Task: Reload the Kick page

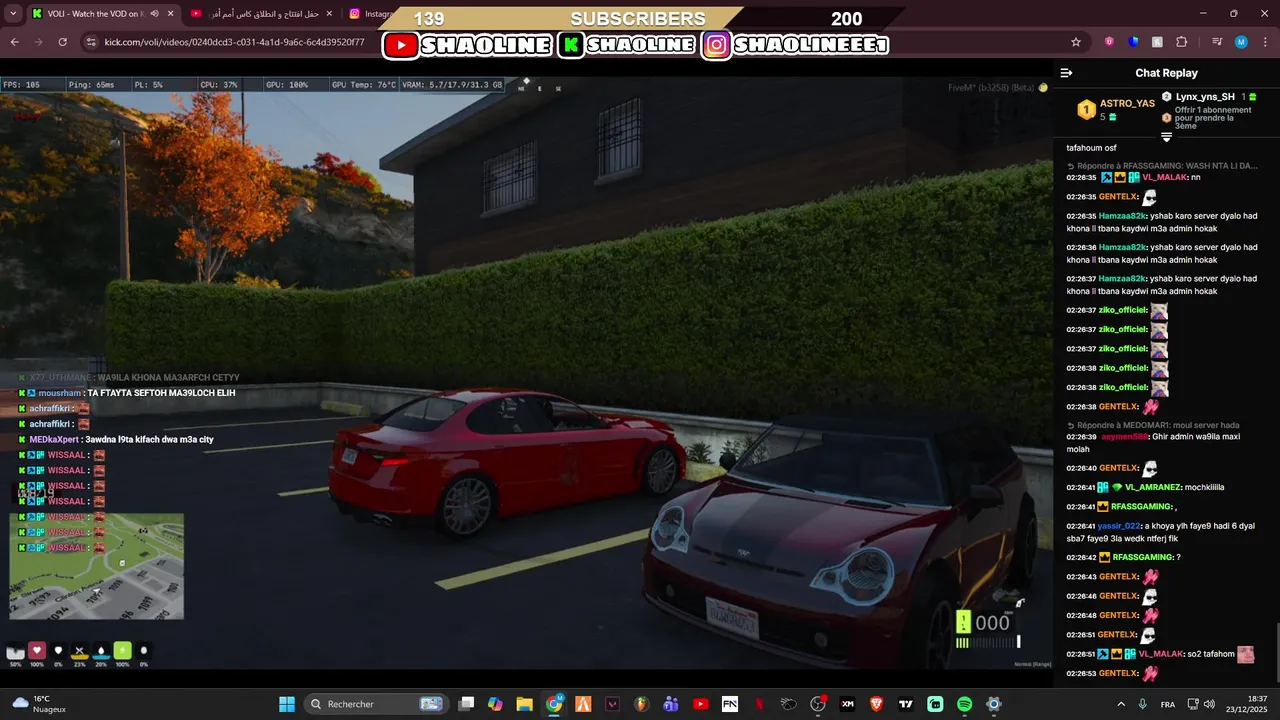Action: point(63,42)
